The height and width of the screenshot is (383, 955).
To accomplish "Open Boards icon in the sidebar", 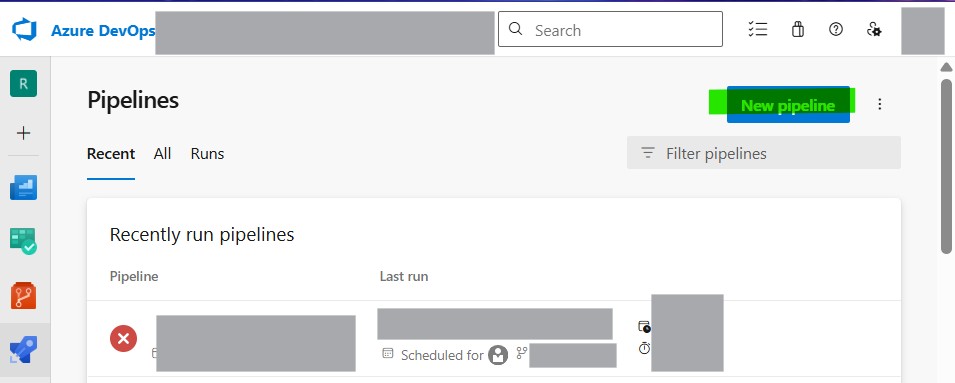I will click(x=23, y=241).
